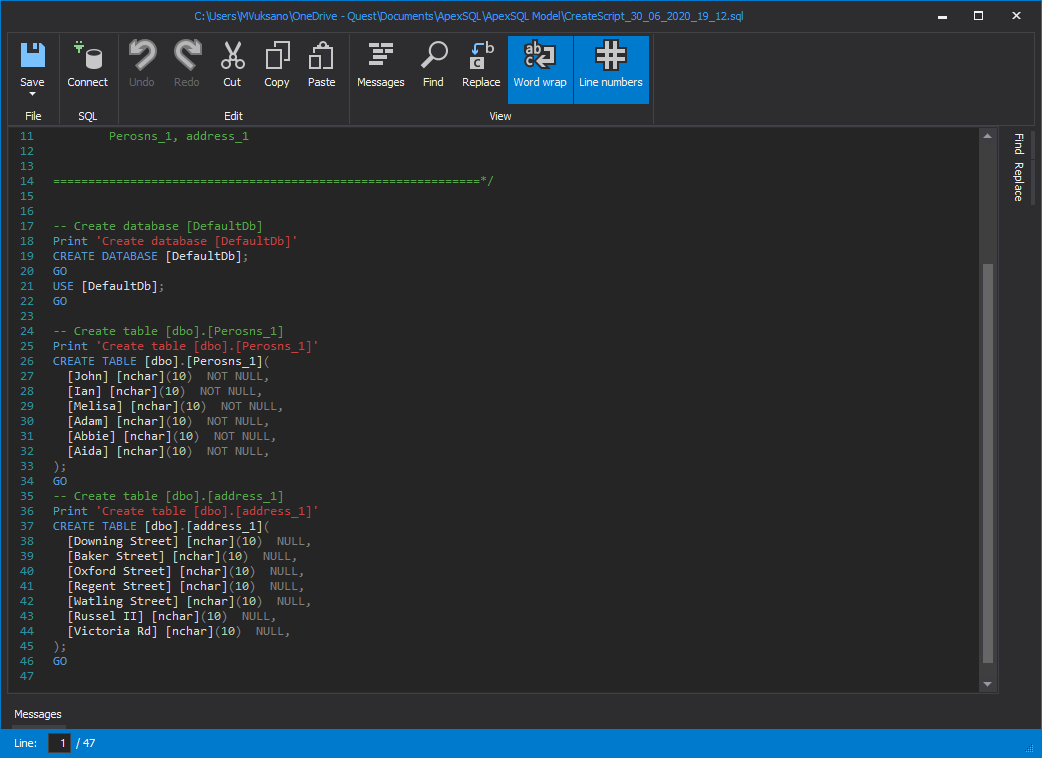Toggle the Messages panel
The width and height of the screenshot is (1042, 758).
381,62
